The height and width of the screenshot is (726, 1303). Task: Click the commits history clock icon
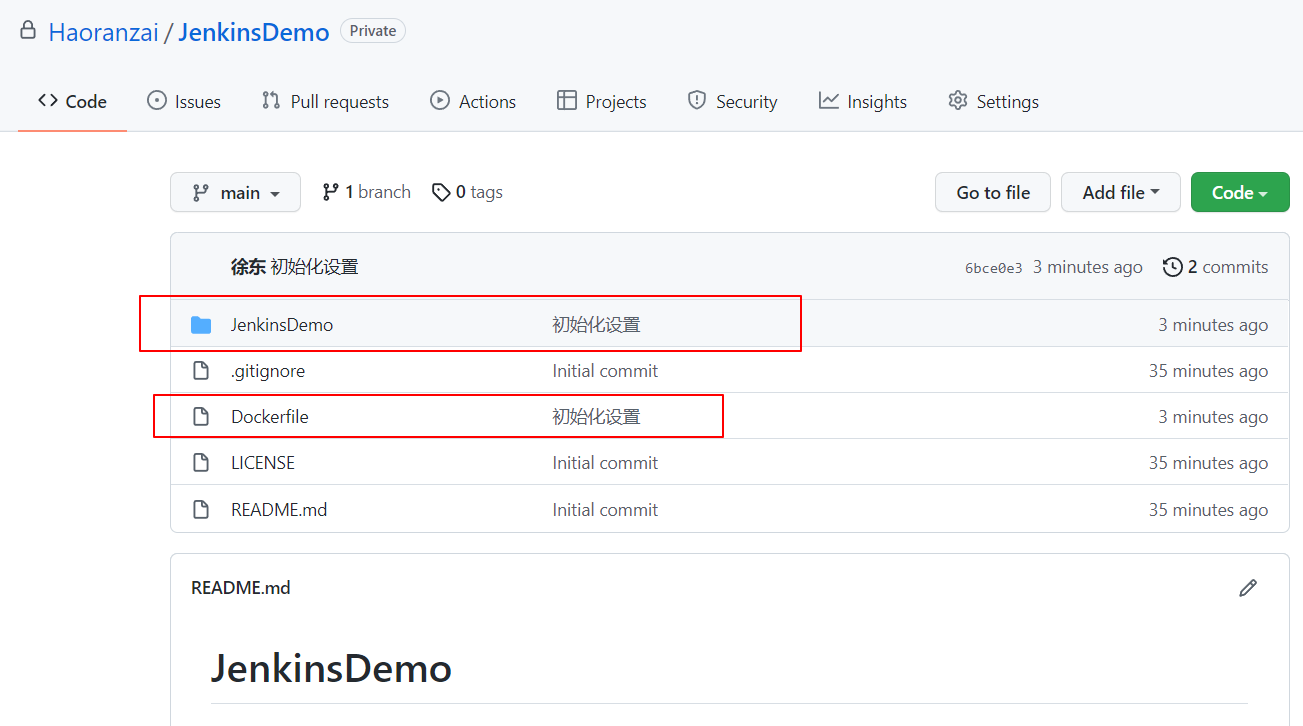click(1172, 267)
